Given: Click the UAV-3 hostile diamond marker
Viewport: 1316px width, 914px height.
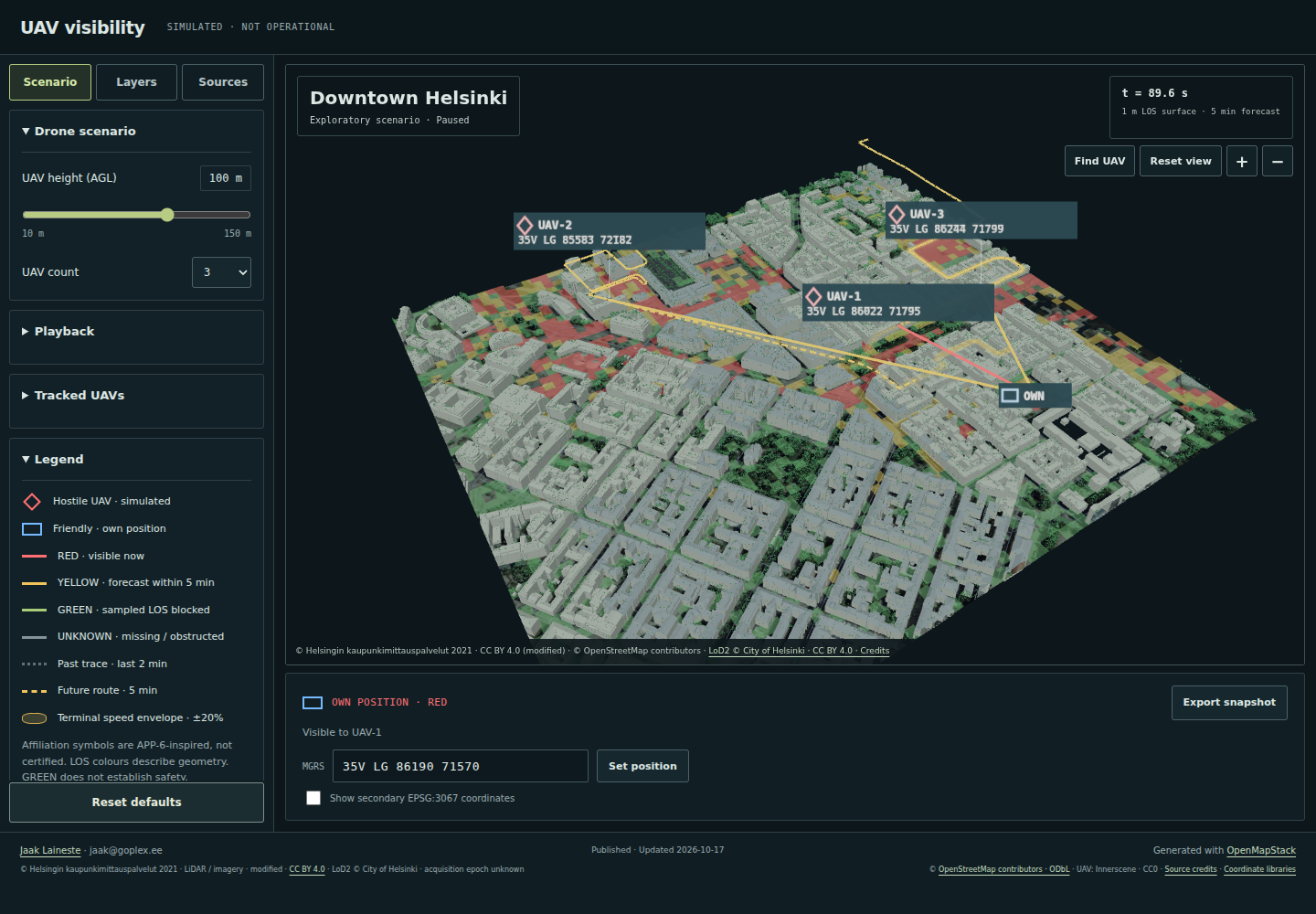Looking at the screenshot, I should (897, 215).
